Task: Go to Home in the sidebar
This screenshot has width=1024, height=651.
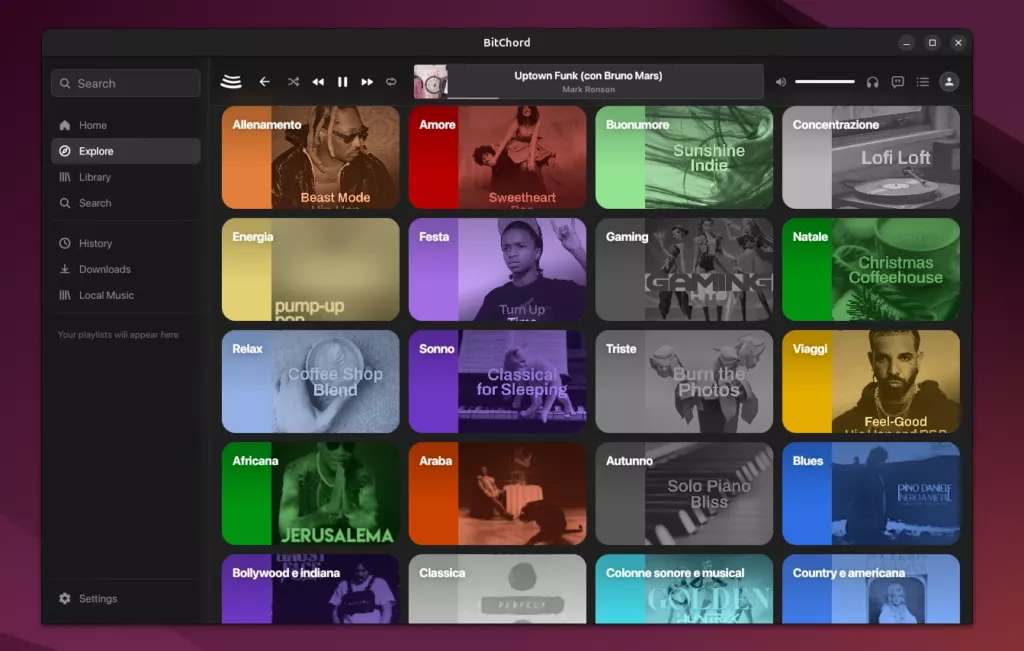Action: (125, 125)
